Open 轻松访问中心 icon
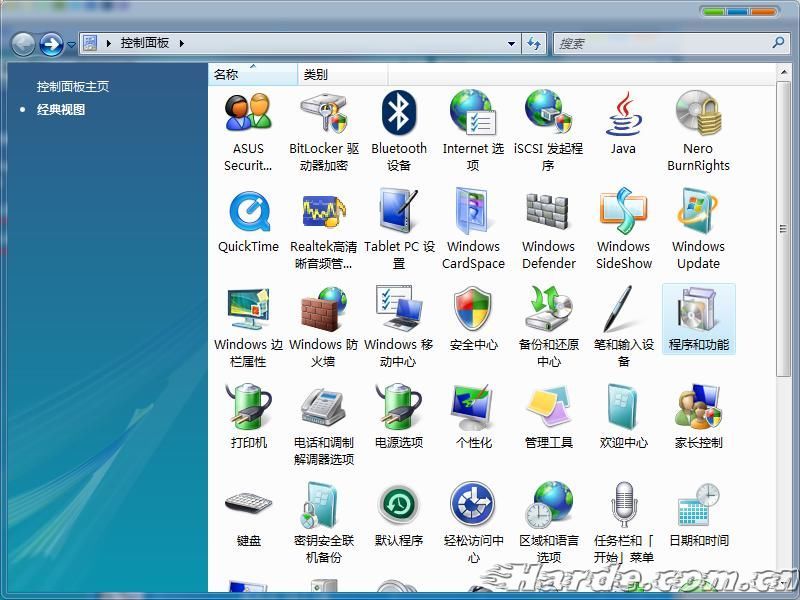Screen dimensions: 800x600 click(x=473, y=523)
